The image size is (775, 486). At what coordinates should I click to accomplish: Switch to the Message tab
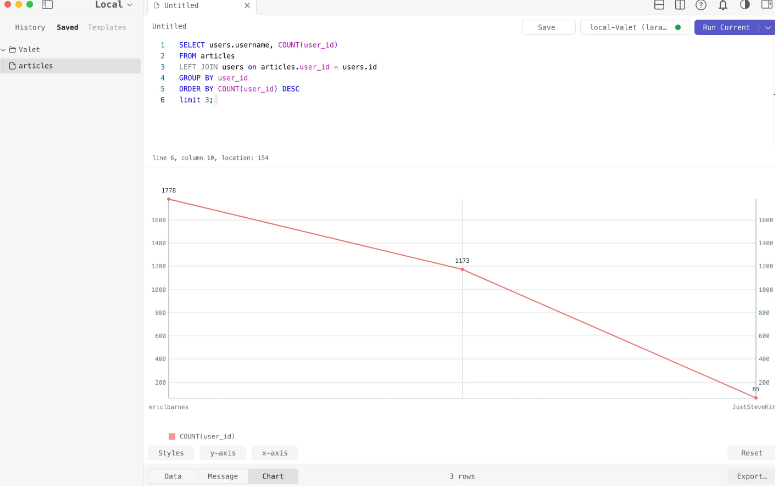point(223,476)
